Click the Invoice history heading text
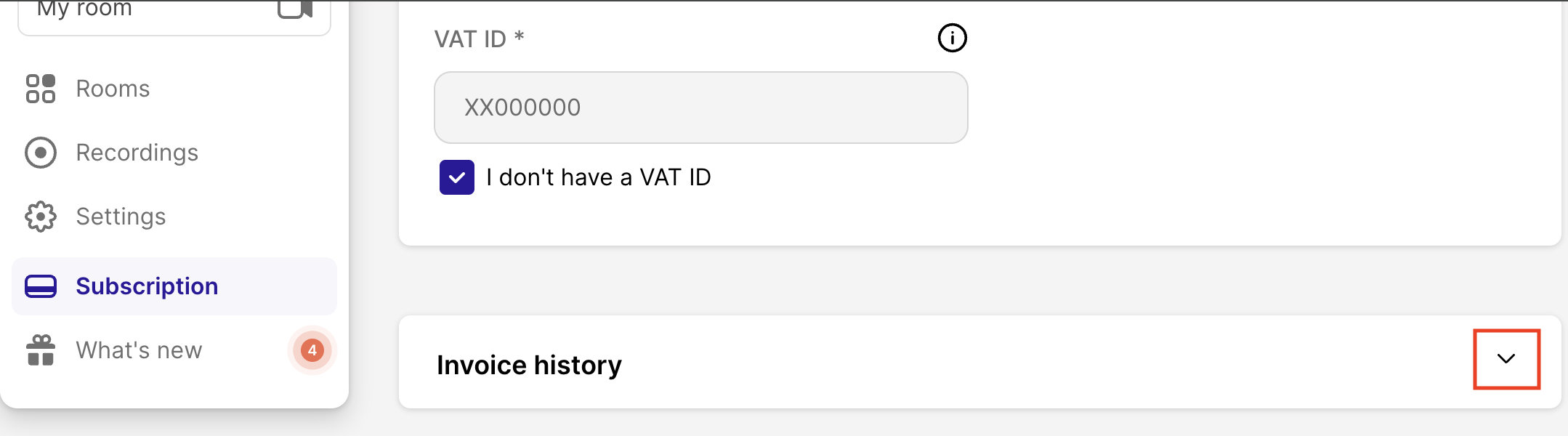 tap(529, 365)
